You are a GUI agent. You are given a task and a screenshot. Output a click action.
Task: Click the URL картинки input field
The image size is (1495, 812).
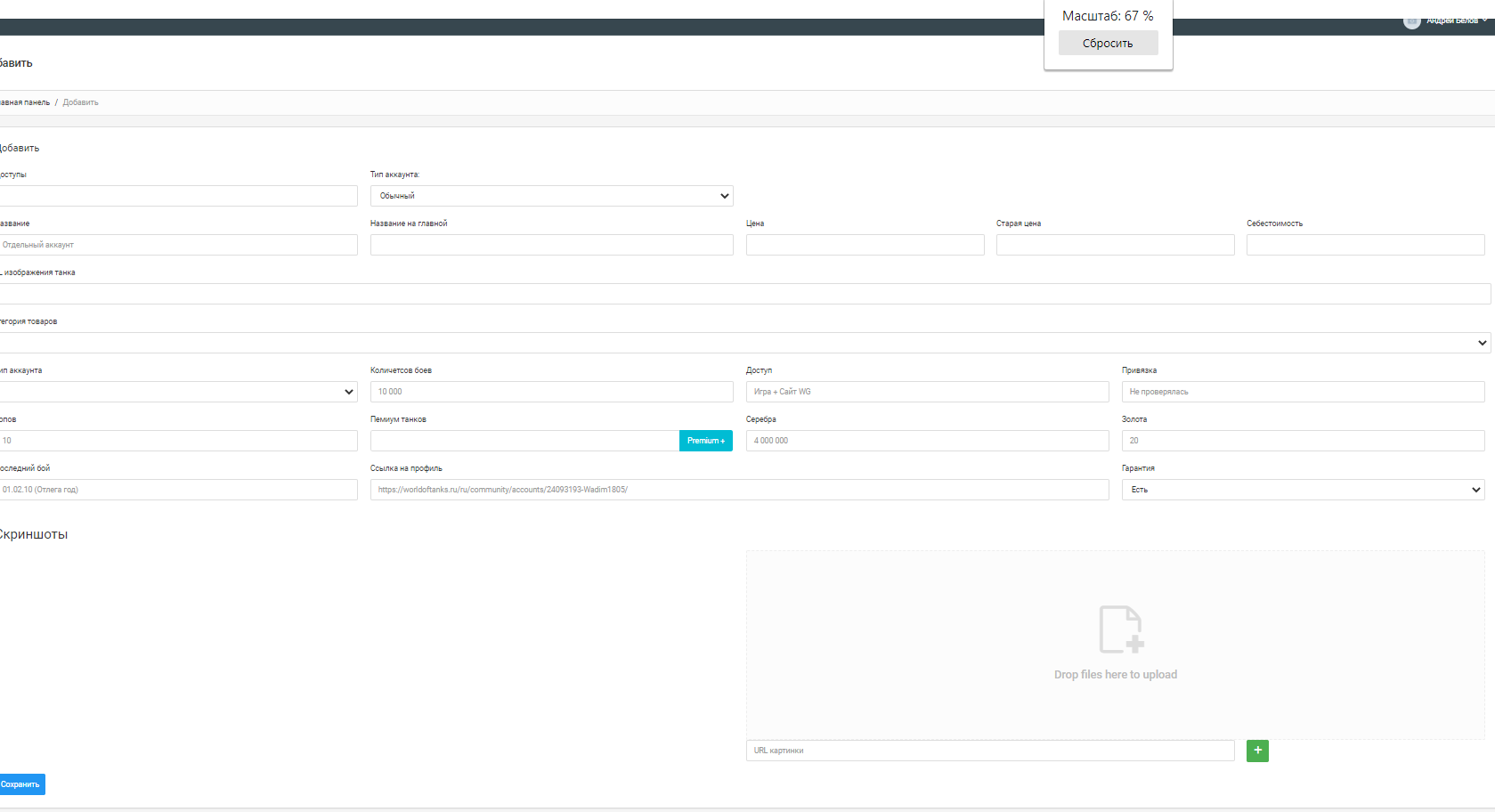[x=989, y=751]
